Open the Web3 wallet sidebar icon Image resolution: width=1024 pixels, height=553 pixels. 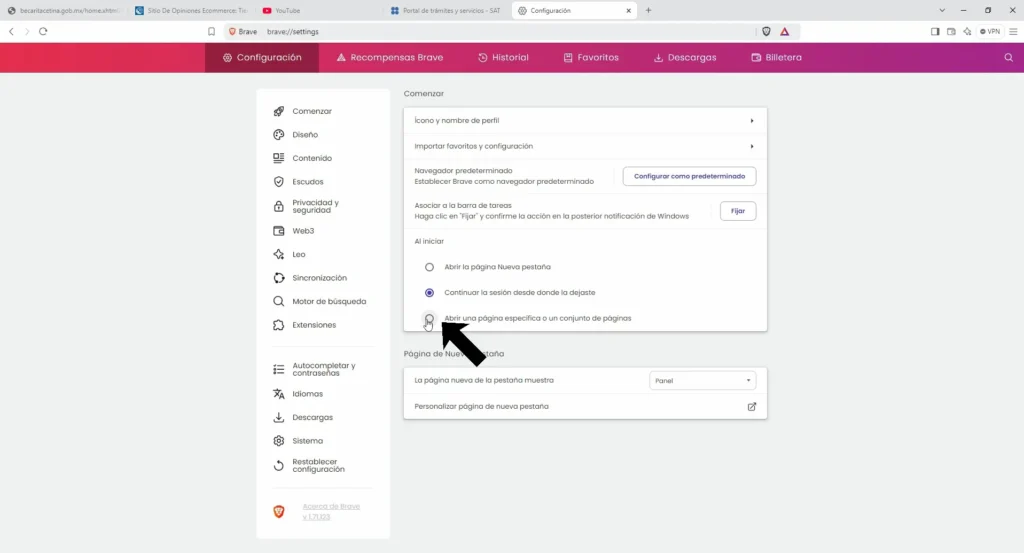tap(279, 230)
